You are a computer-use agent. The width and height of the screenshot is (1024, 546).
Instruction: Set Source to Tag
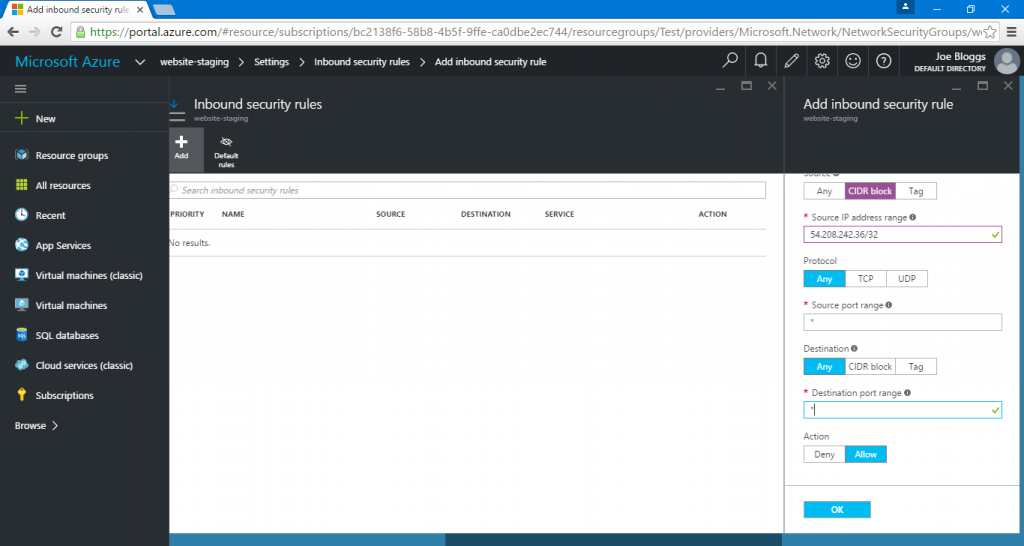(x=916, y=191)
